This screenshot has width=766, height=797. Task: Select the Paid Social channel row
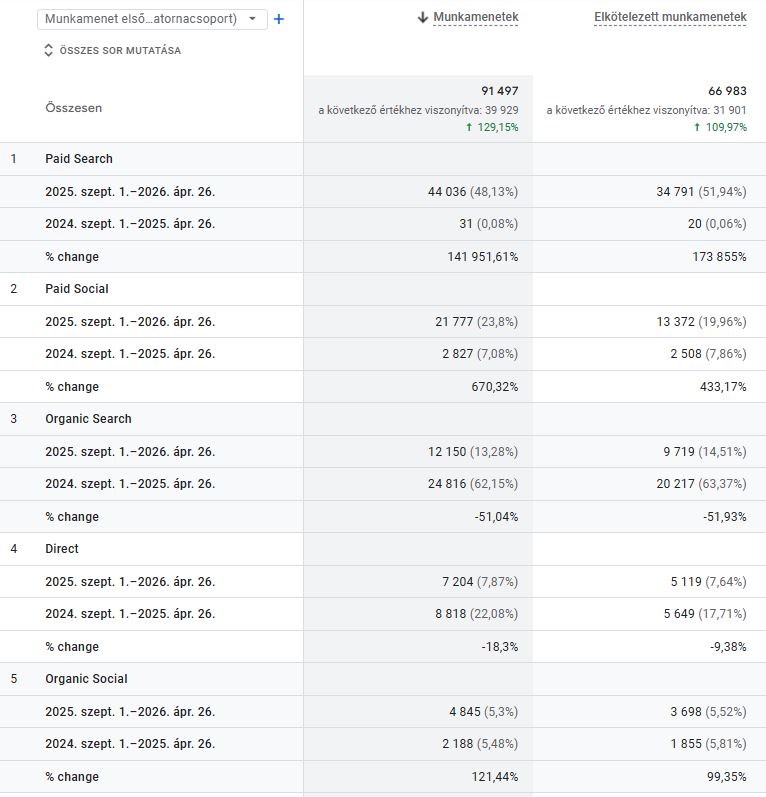tap(77, 289)
